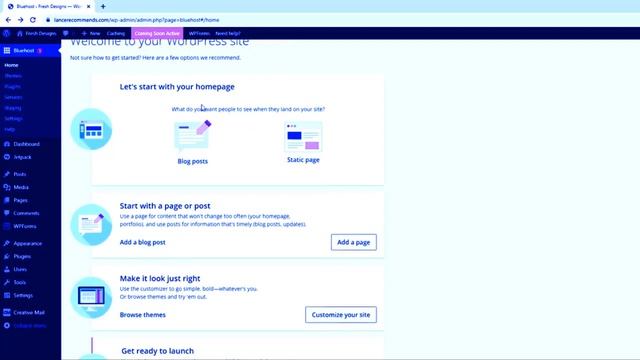Viewport: 640px width, 360px height.
Task: Open the Fresh Designs site home icon
Action: click(20, 33)
